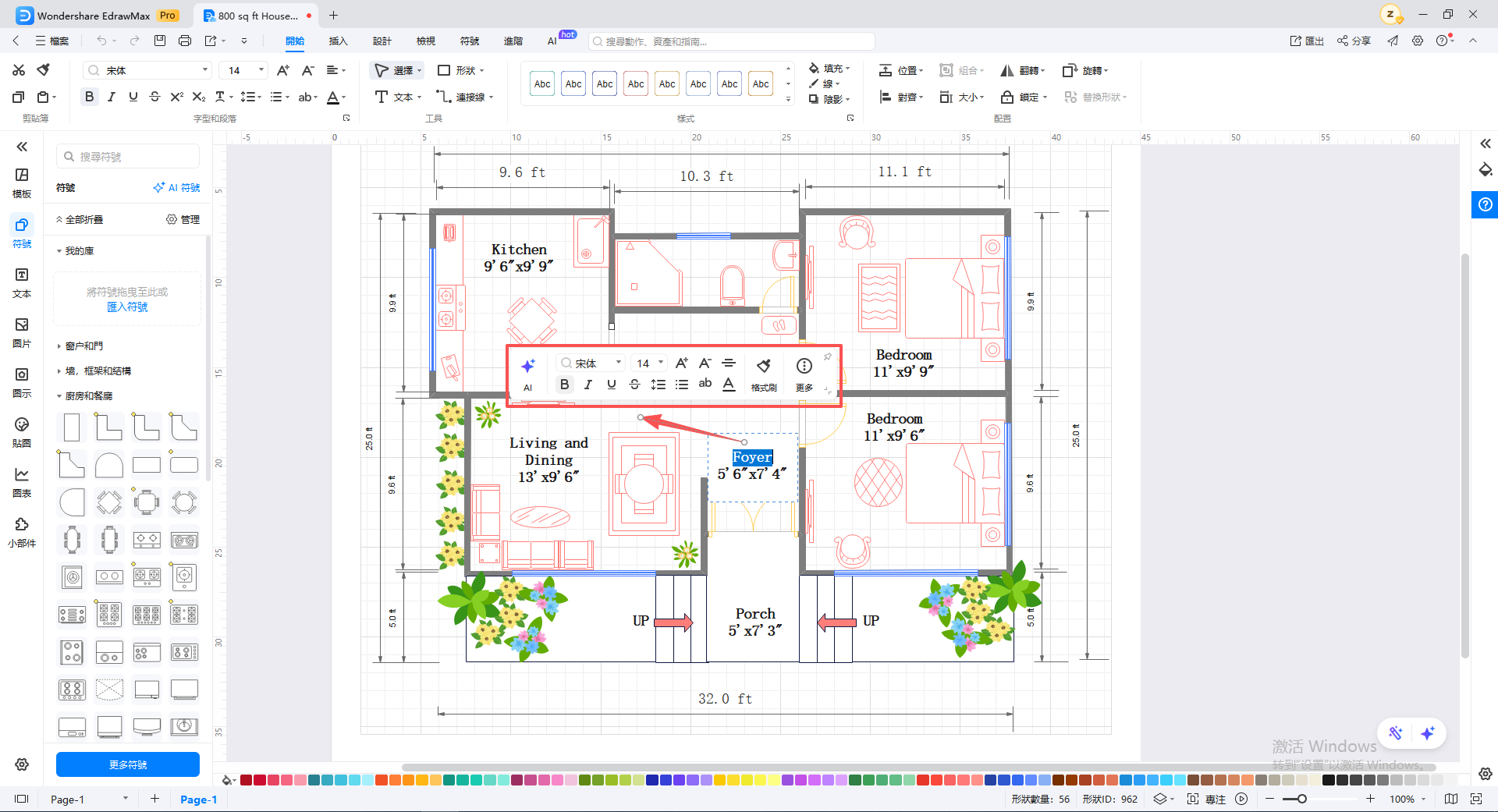Open sidebar settings gear at bottom left
This screenshot has width=1498, height=812.
point(22,764)
